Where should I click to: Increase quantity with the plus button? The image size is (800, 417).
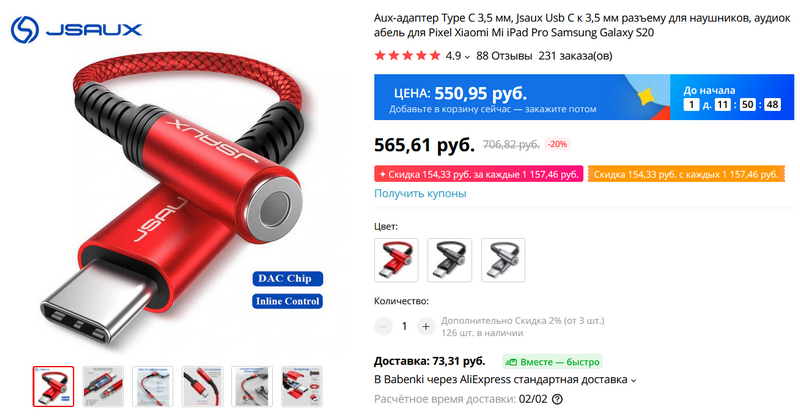(426, 326)
